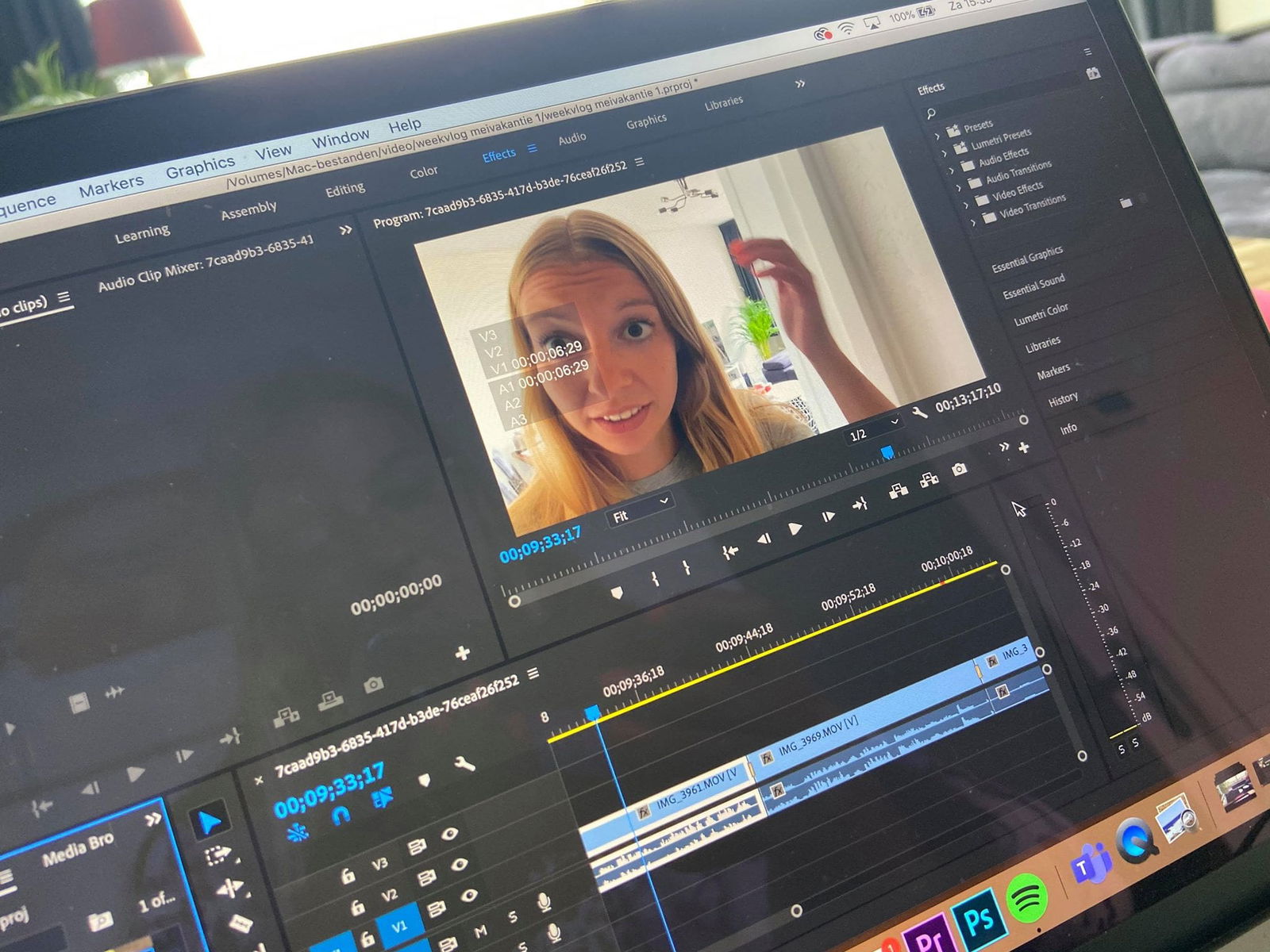Select the Selection arrow tool
Viewport: 1270px width, 952px height.
click(209, 822)
